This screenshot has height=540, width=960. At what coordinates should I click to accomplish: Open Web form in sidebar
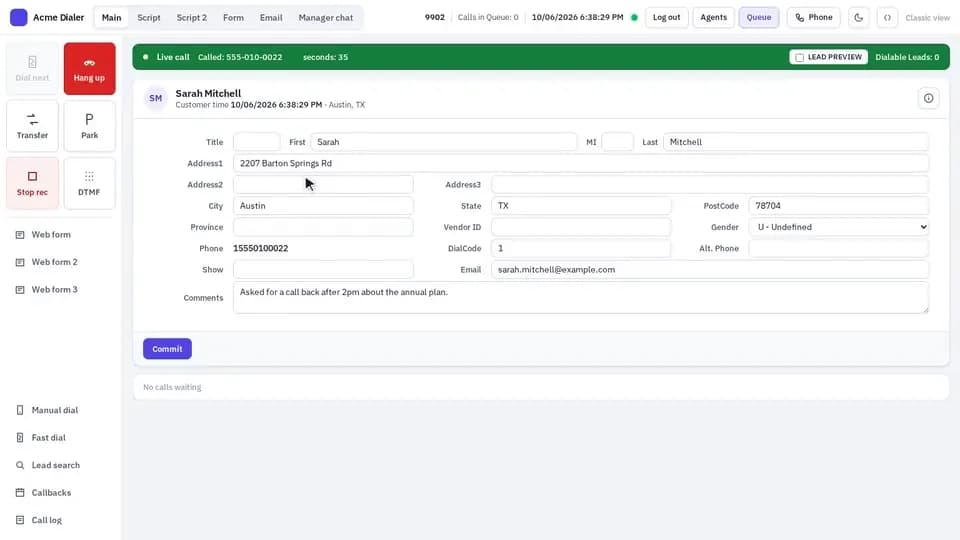(x=61, y=234)
